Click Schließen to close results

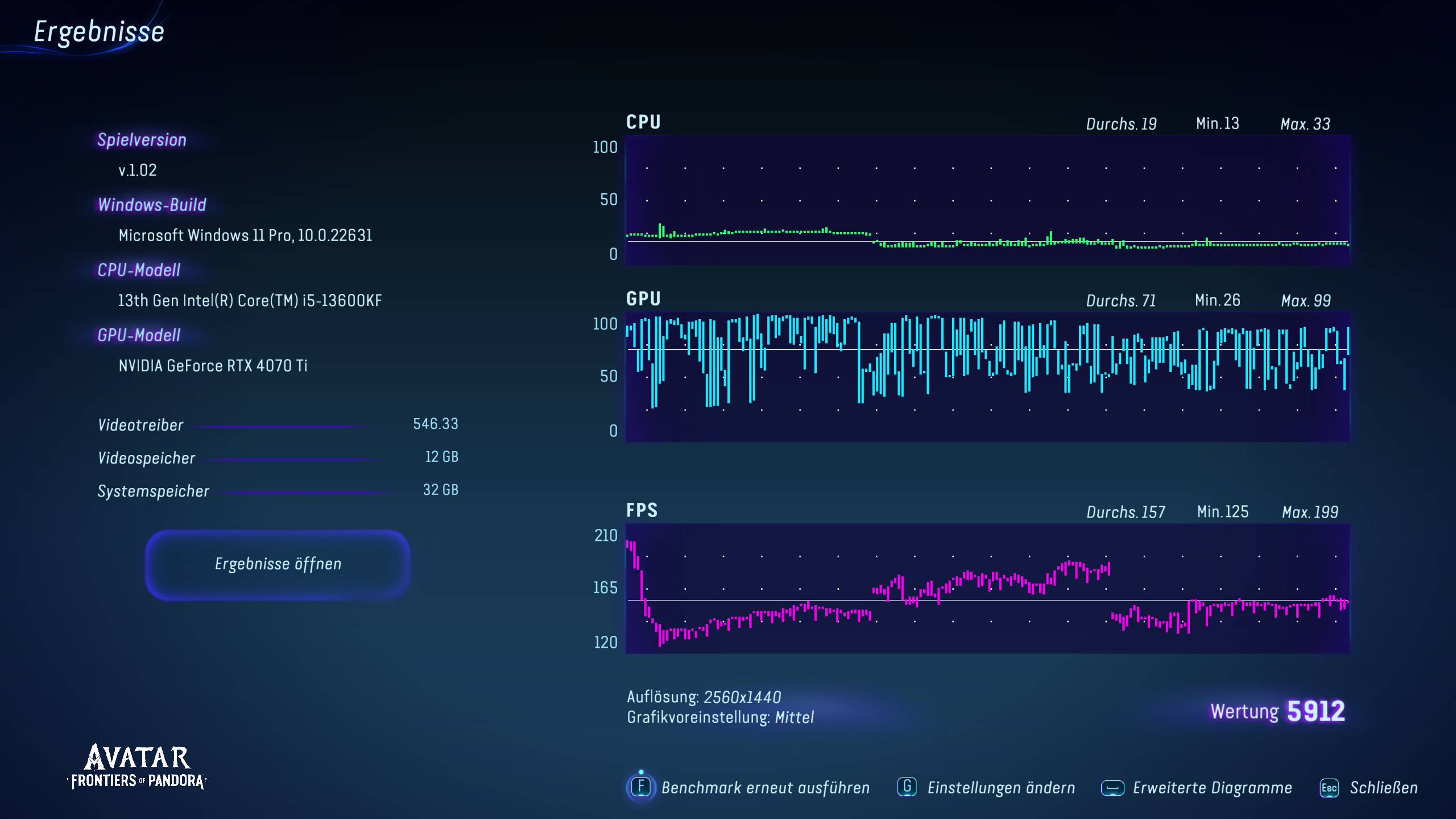click(1383, 788)
